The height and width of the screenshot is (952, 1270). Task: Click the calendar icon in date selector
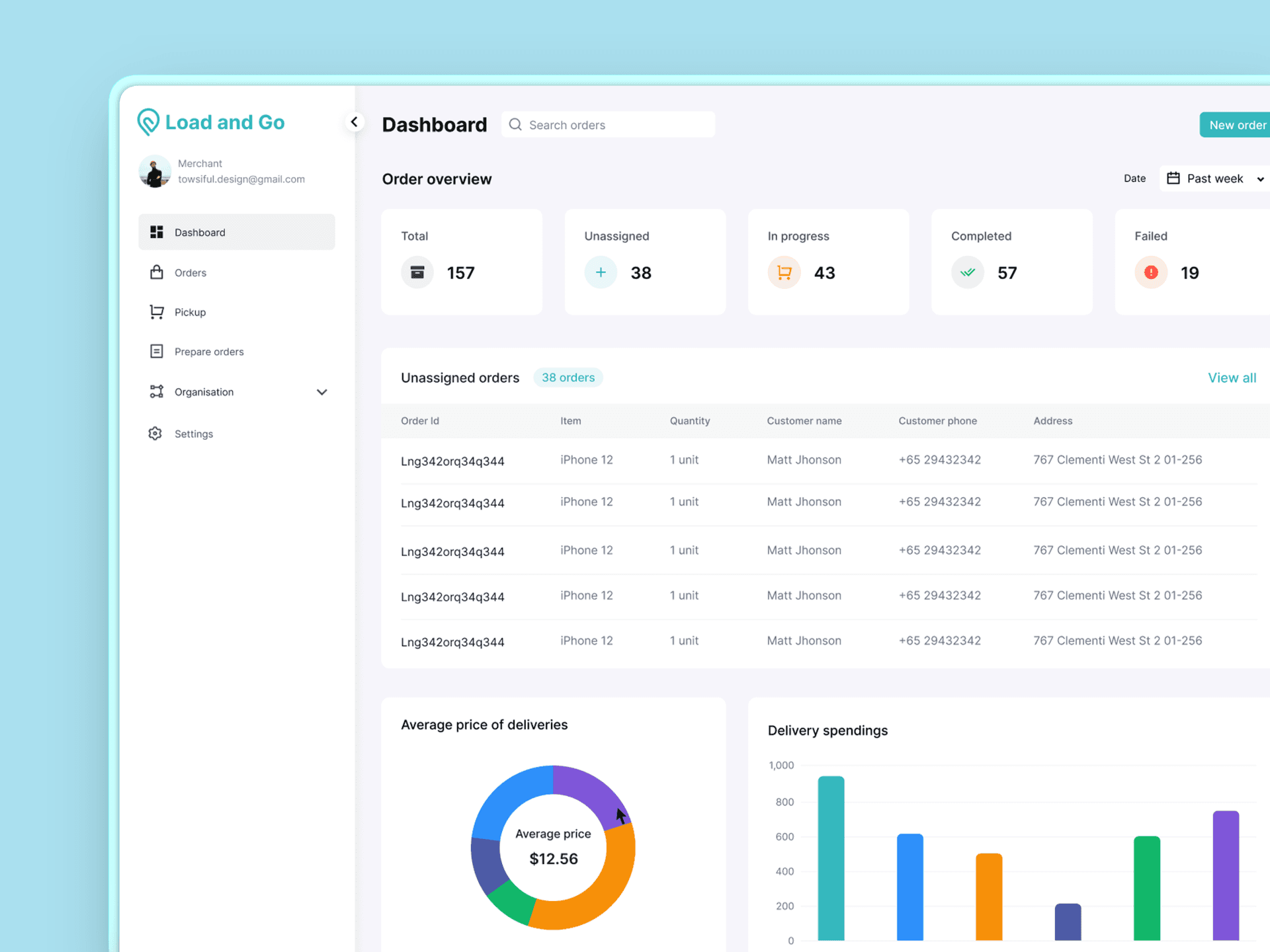point(1173,178)
